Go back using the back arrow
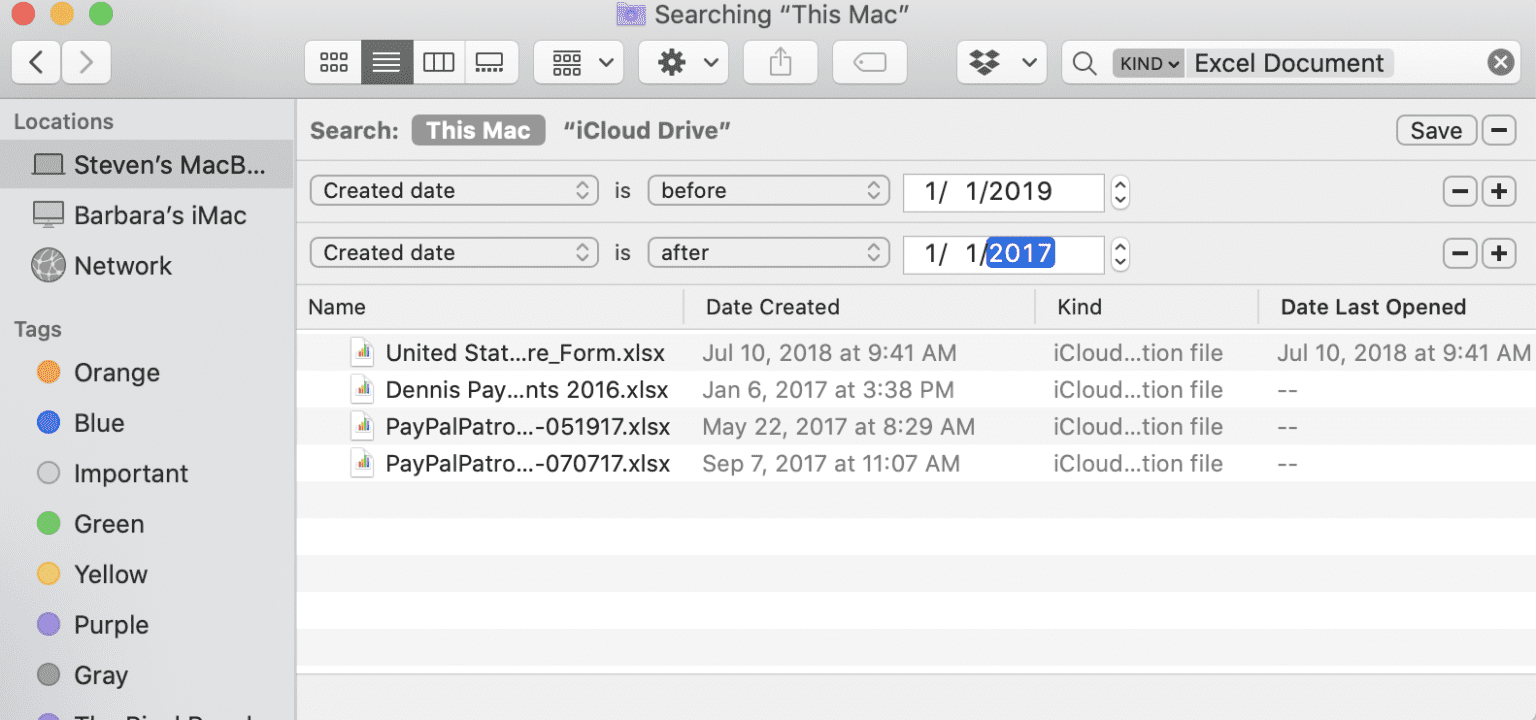The image size is (1536, 720). 35,62
